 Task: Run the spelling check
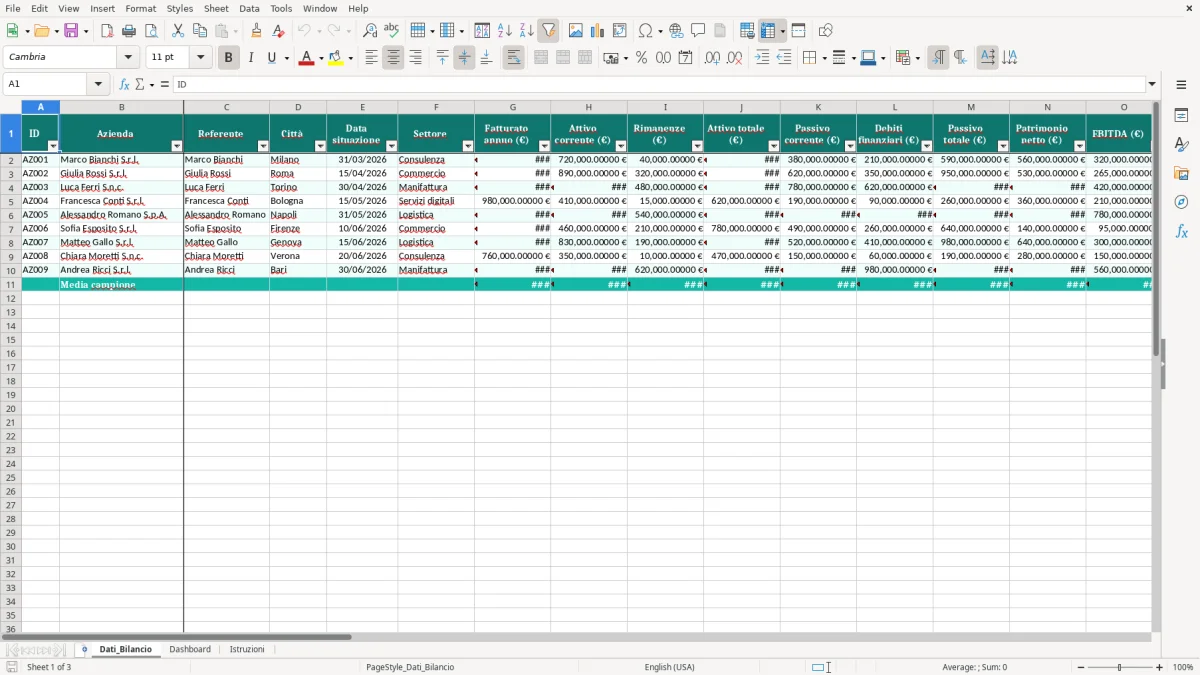(392, 31)
